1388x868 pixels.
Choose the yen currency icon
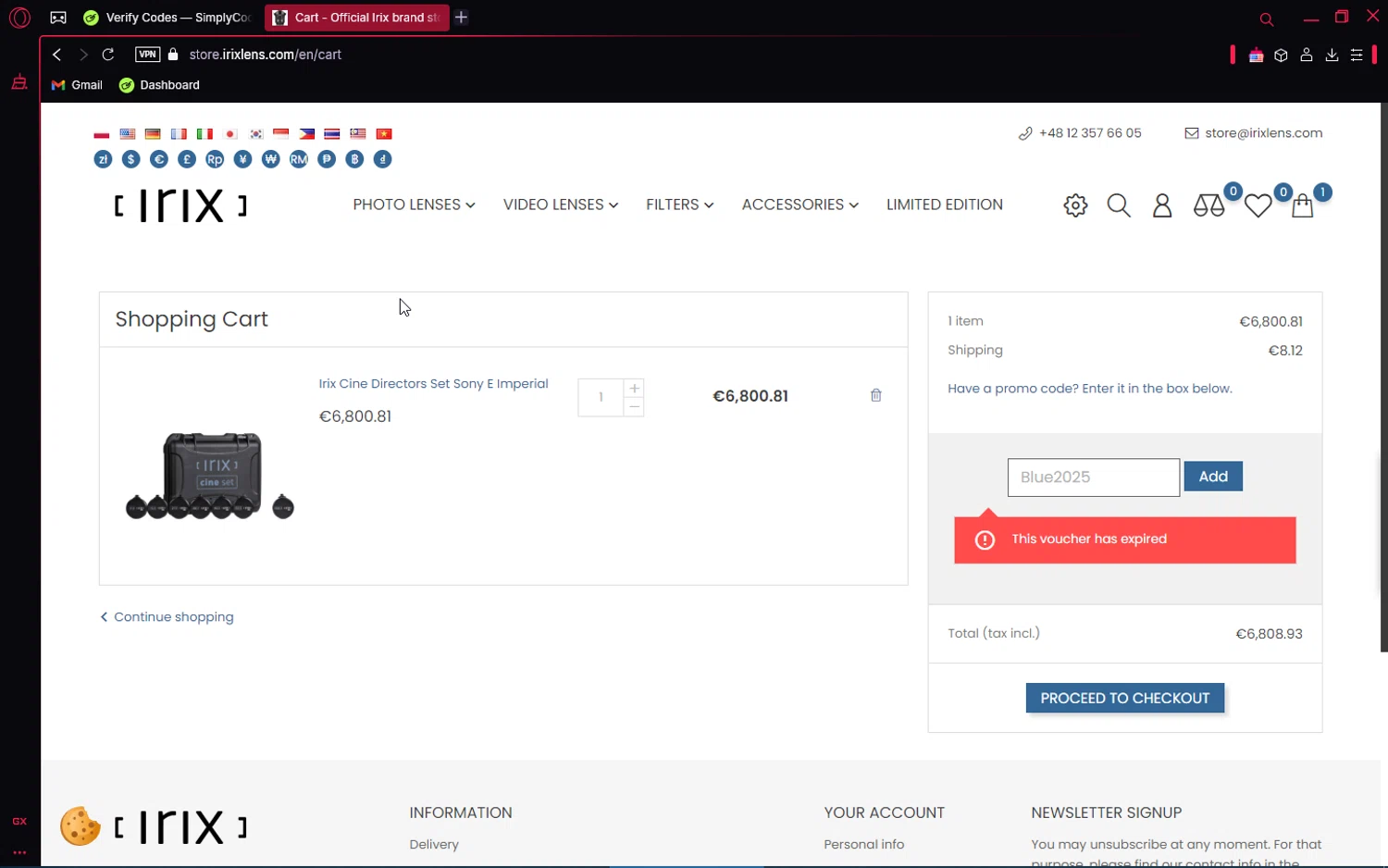point(242,159)
